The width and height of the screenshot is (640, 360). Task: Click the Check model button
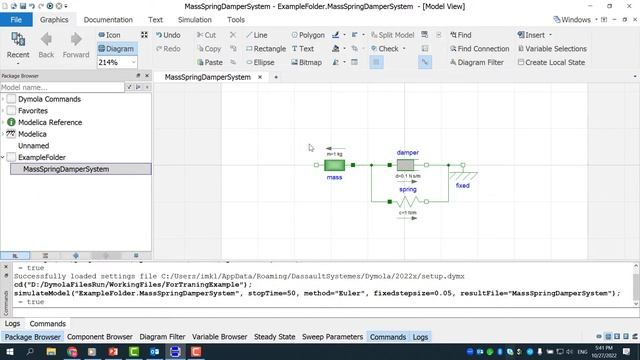(x=384, y=49)
